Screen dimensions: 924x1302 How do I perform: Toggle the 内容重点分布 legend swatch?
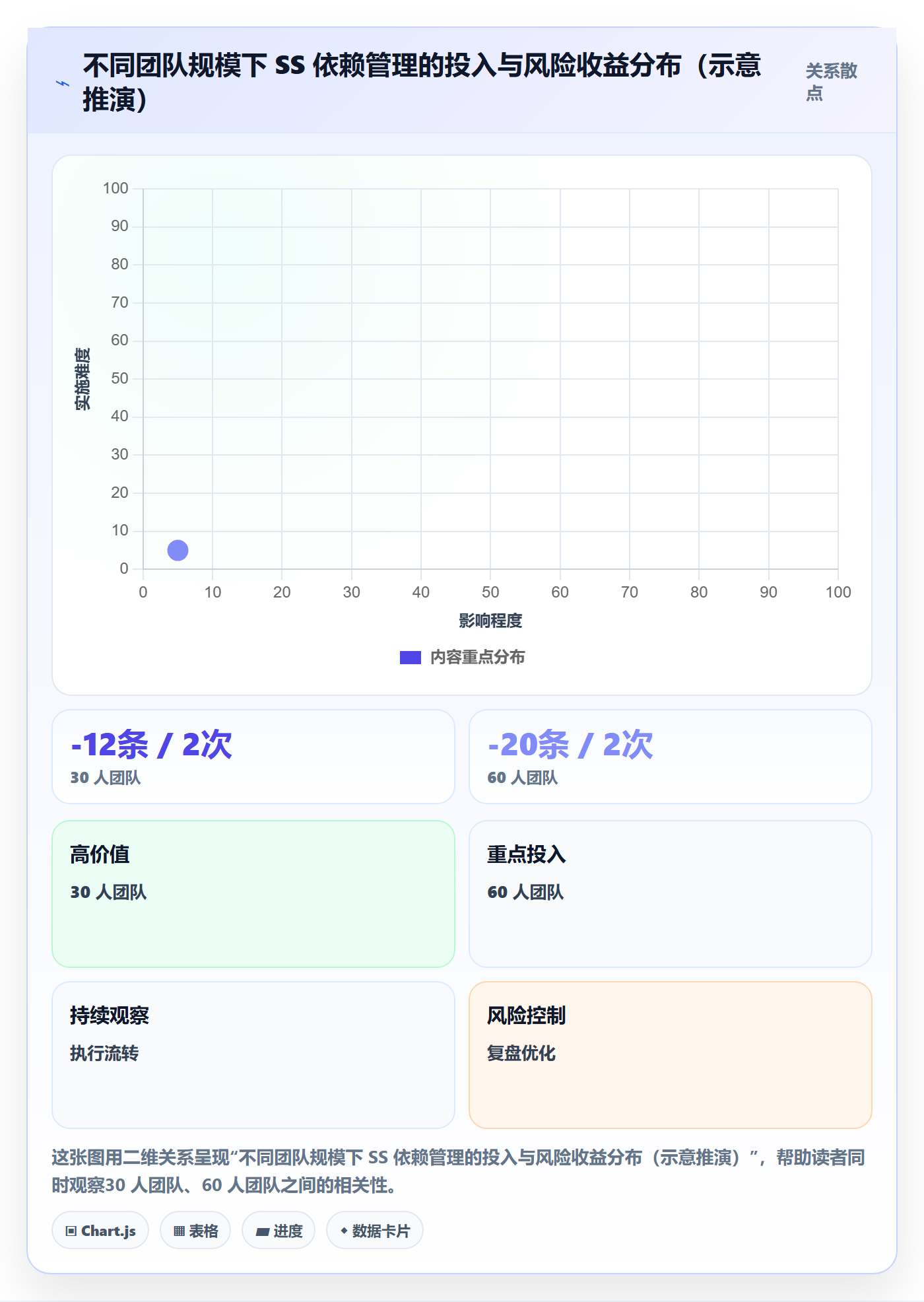coord(410,658)
